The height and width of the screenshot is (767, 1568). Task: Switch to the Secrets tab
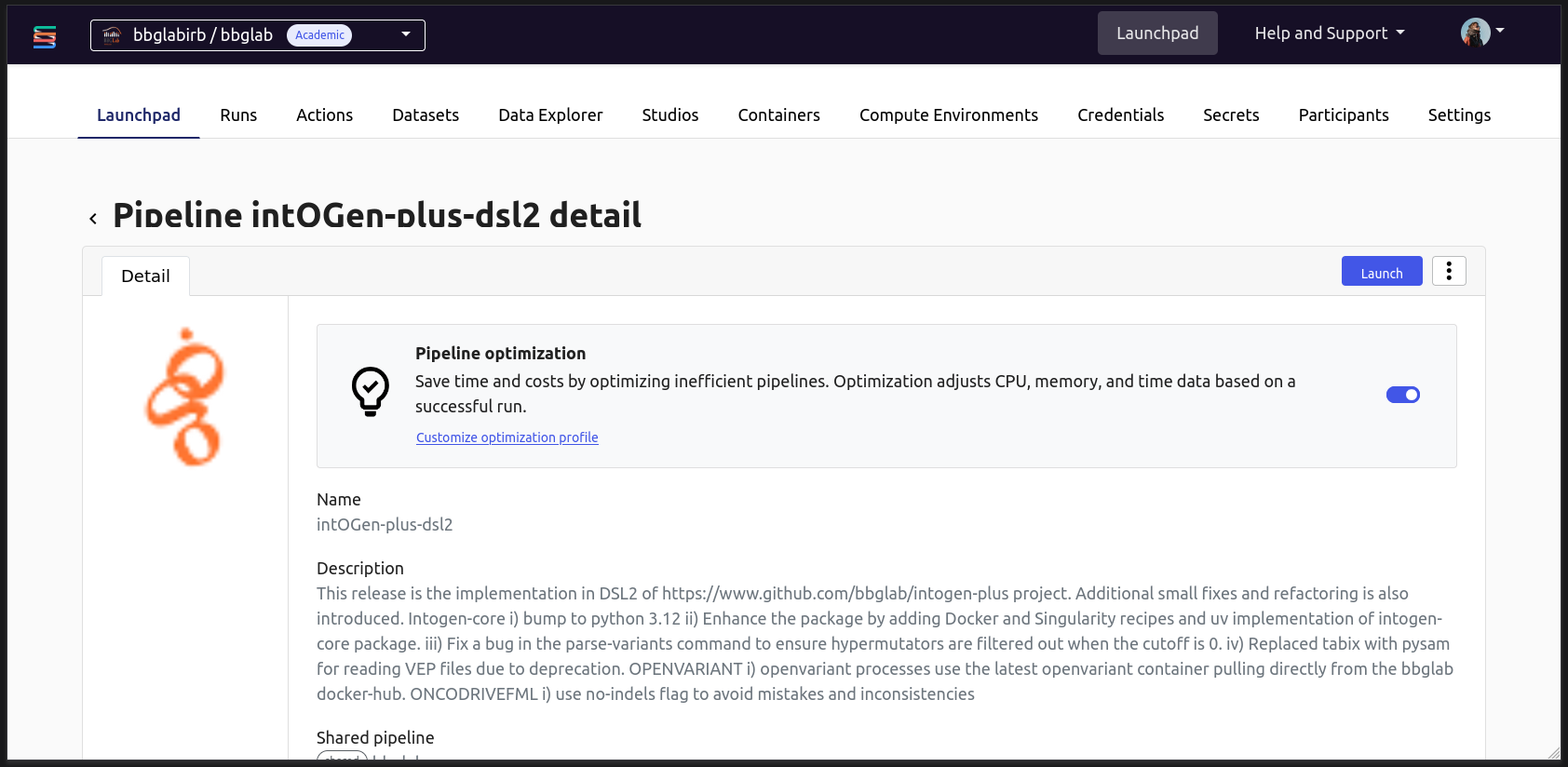(1231, 115)
